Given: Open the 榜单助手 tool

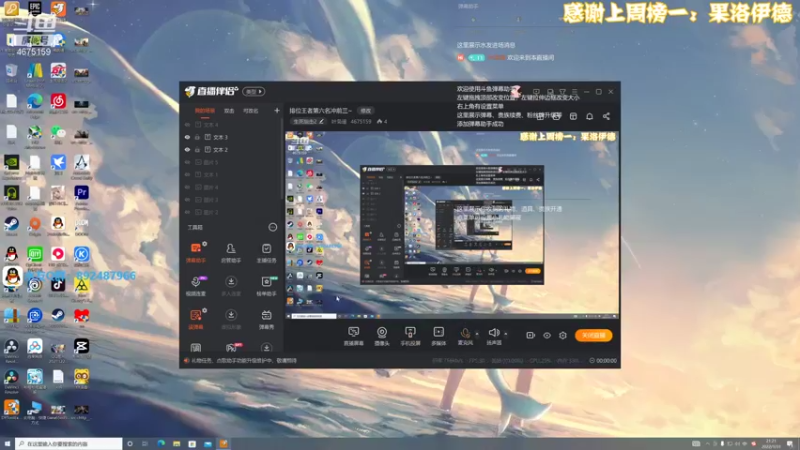Looking at the screenshot, I should pyautogui.click(x=266, y=286).
